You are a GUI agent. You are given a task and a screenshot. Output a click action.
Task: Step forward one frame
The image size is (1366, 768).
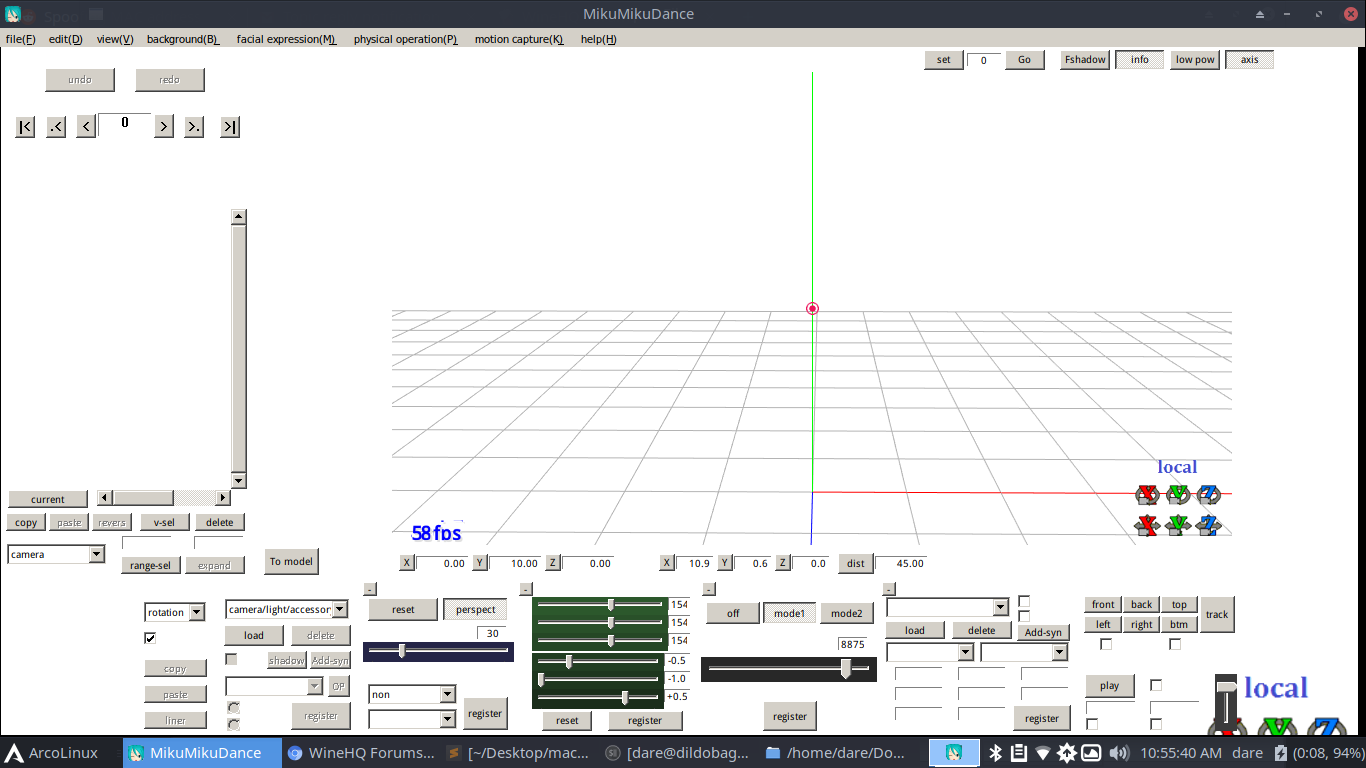click(164, 127)
